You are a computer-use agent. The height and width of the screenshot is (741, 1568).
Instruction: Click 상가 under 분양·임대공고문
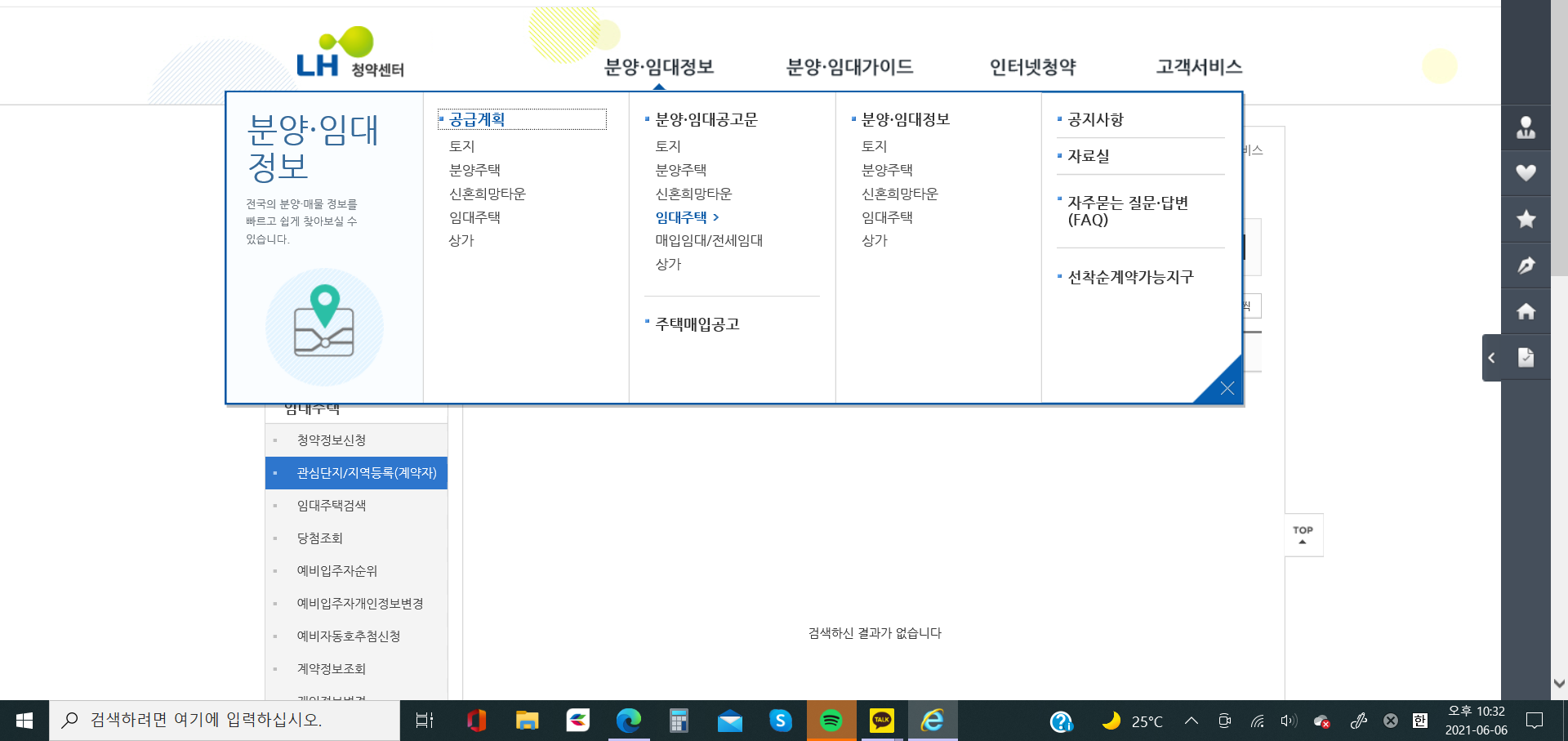tap(668, 264)
